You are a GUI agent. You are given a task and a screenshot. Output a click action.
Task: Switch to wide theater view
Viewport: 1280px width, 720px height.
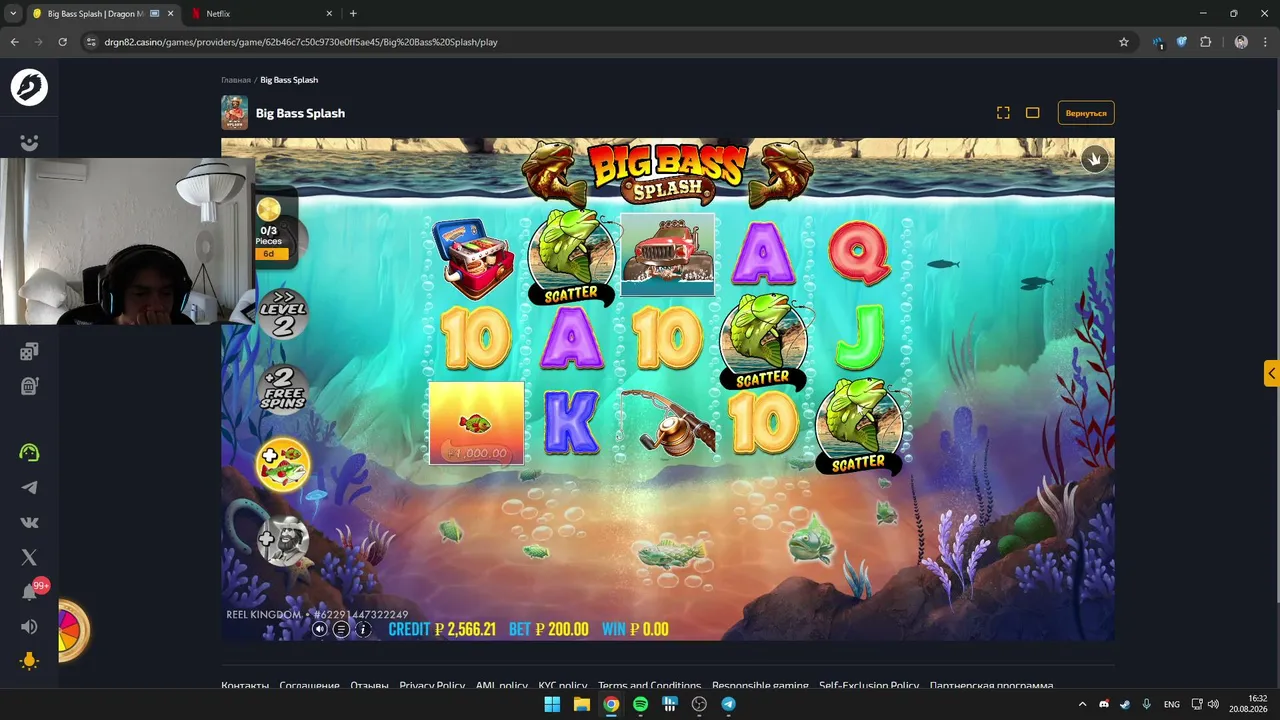(x=1033, y=113)
